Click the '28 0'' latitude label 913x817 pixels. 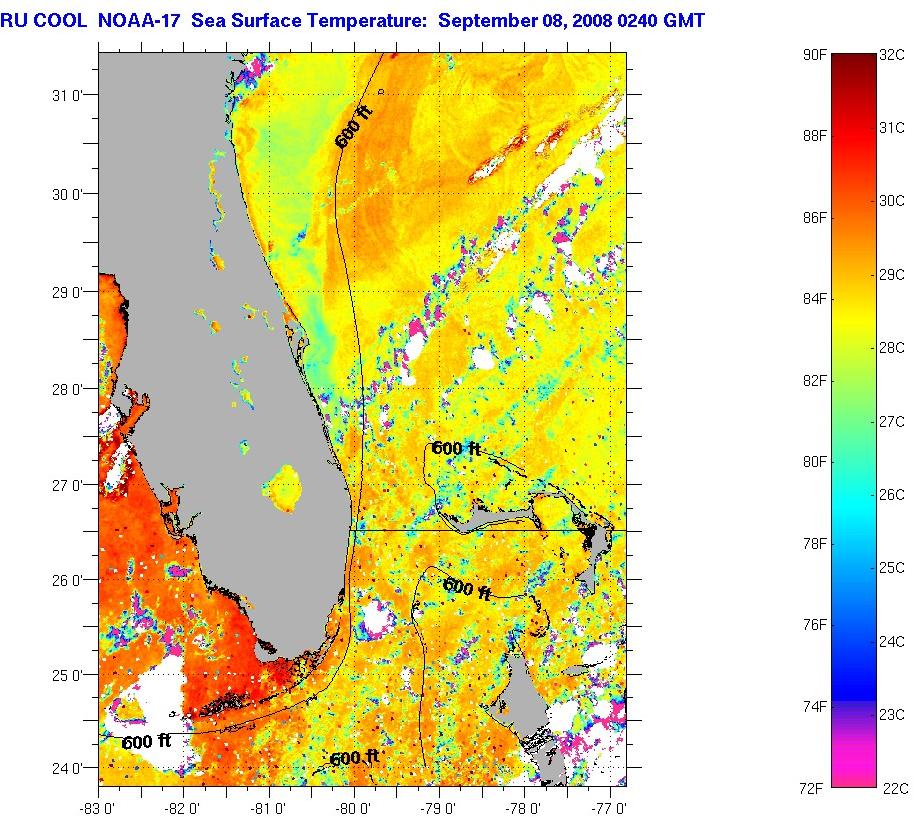[67, 389]
